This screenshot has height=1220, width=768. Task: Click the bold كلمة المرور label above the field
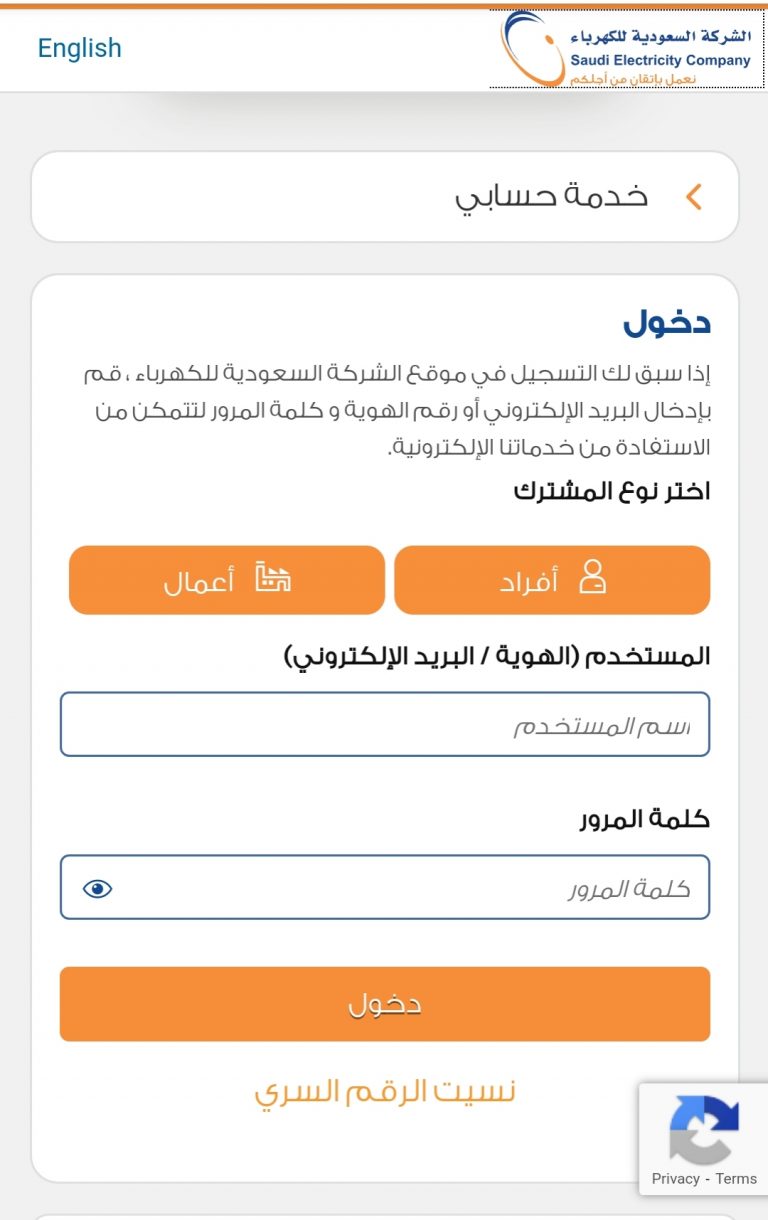(x=645, y=819)
